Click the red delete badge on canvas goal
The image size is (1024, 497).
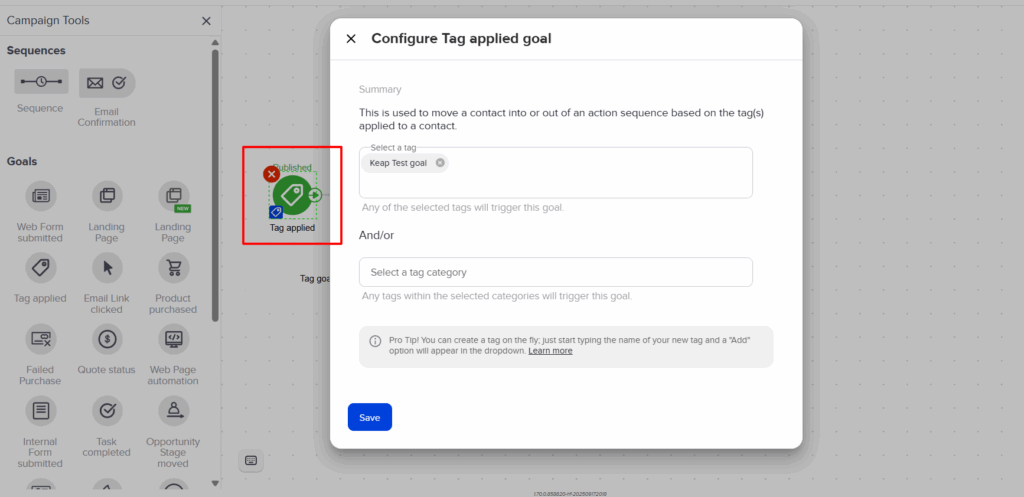[272, 174]
